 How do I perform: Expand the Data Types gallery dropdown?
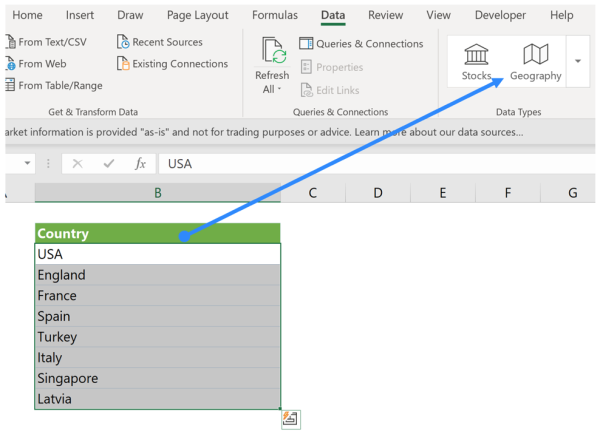(578, 61)
